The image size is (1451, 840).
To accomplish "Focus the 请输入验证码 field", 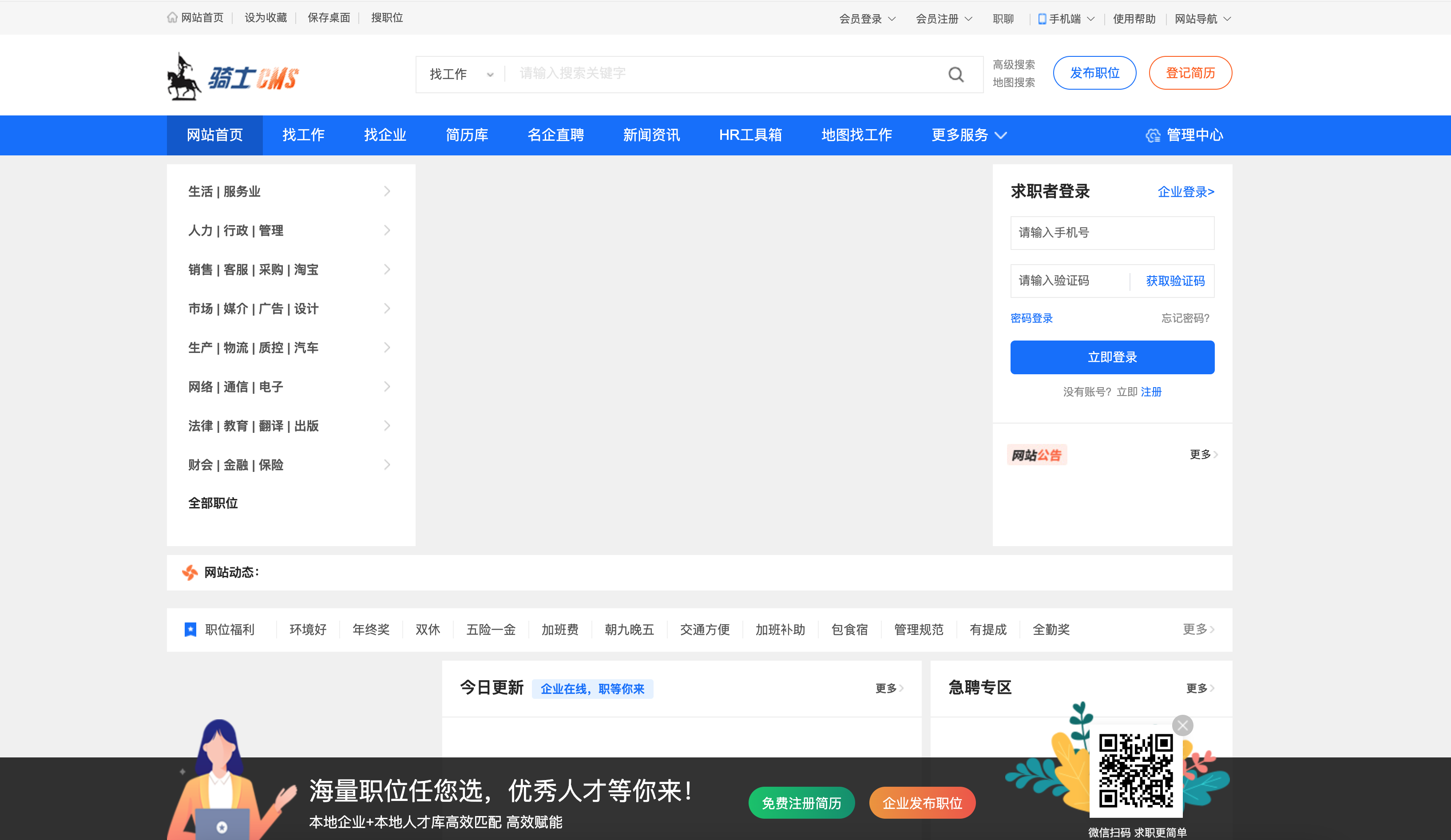I will (x=1070, y=281).
